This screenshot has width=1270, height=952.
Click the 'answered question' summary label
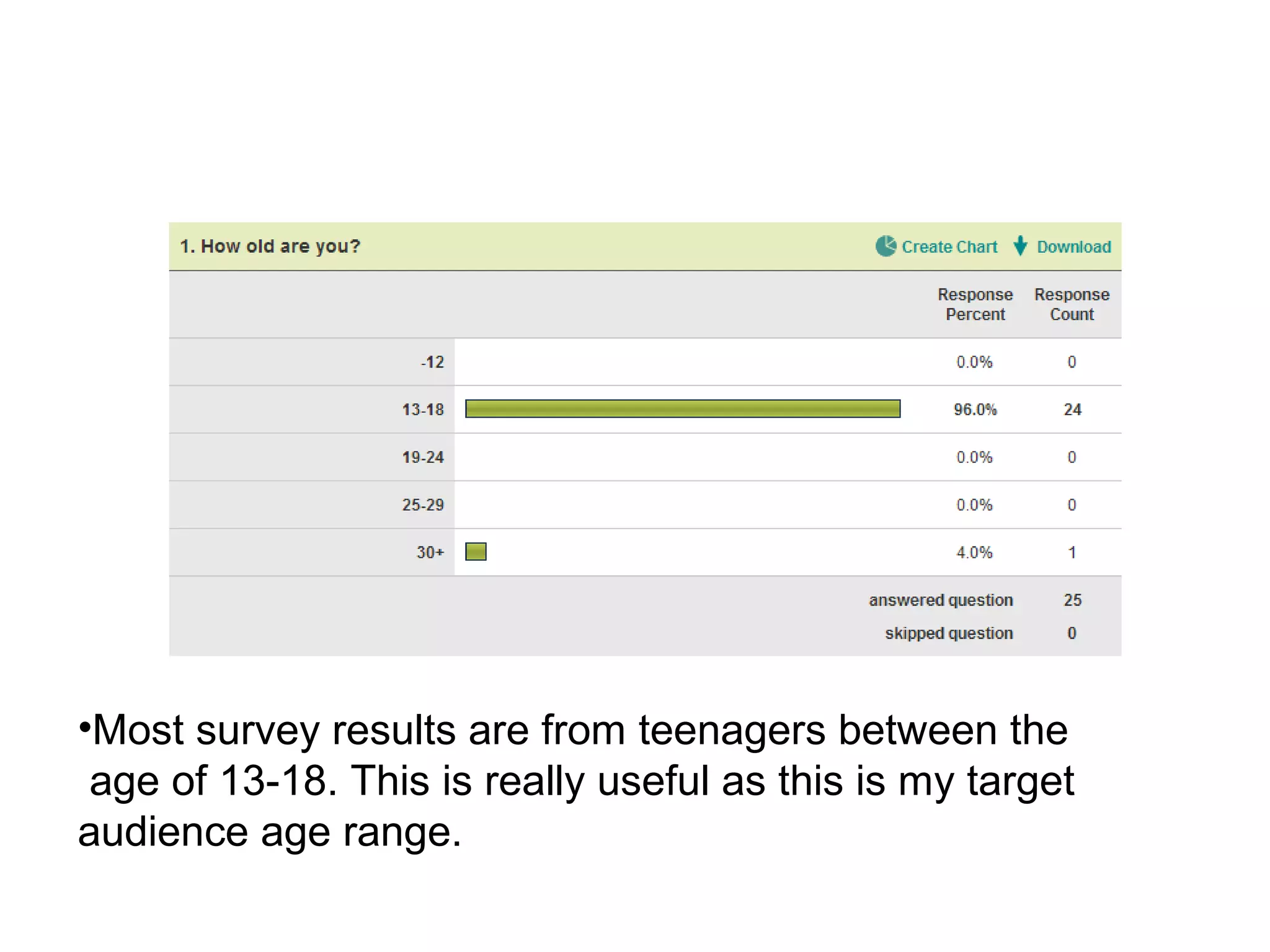[941, 600]
